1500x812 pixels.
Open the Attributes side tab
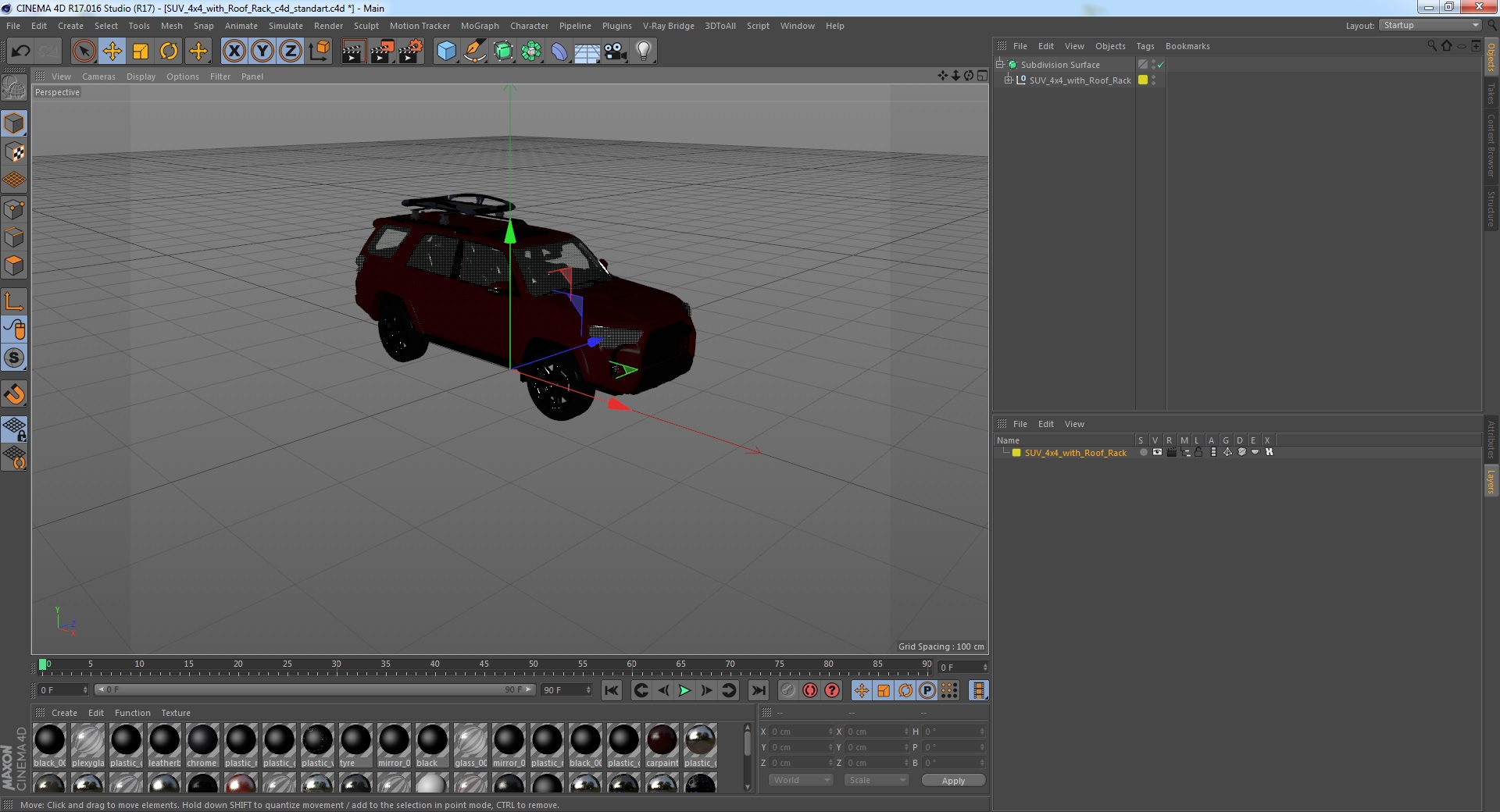1491,440
